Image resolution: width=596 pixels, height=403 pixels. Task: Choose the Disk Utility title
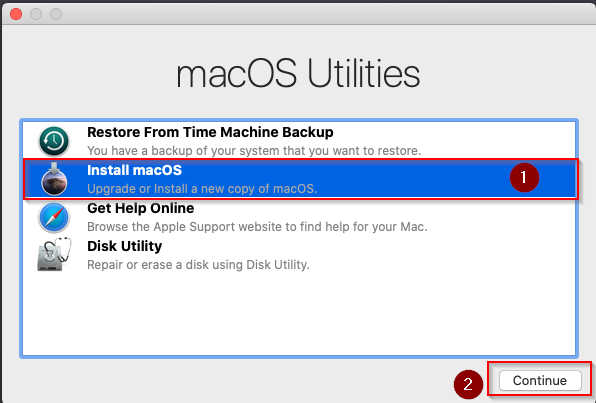click(125, 246)
